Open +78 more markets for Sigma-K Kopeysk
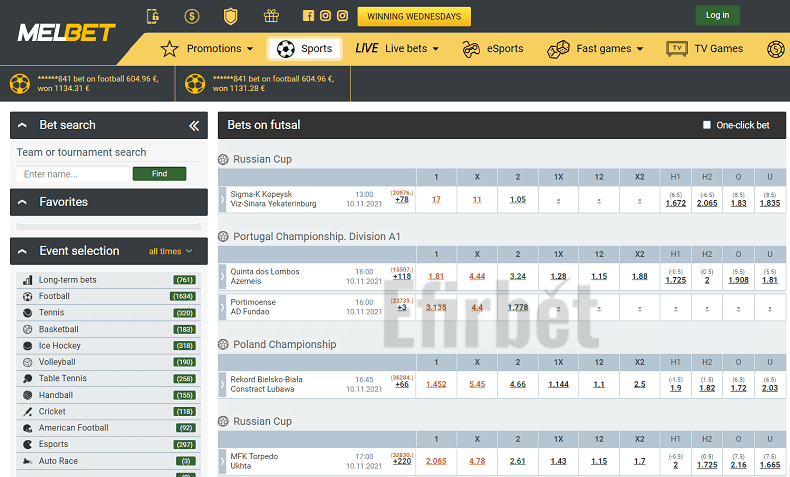Viewport: 790px width, 477px height. point(402,200)
